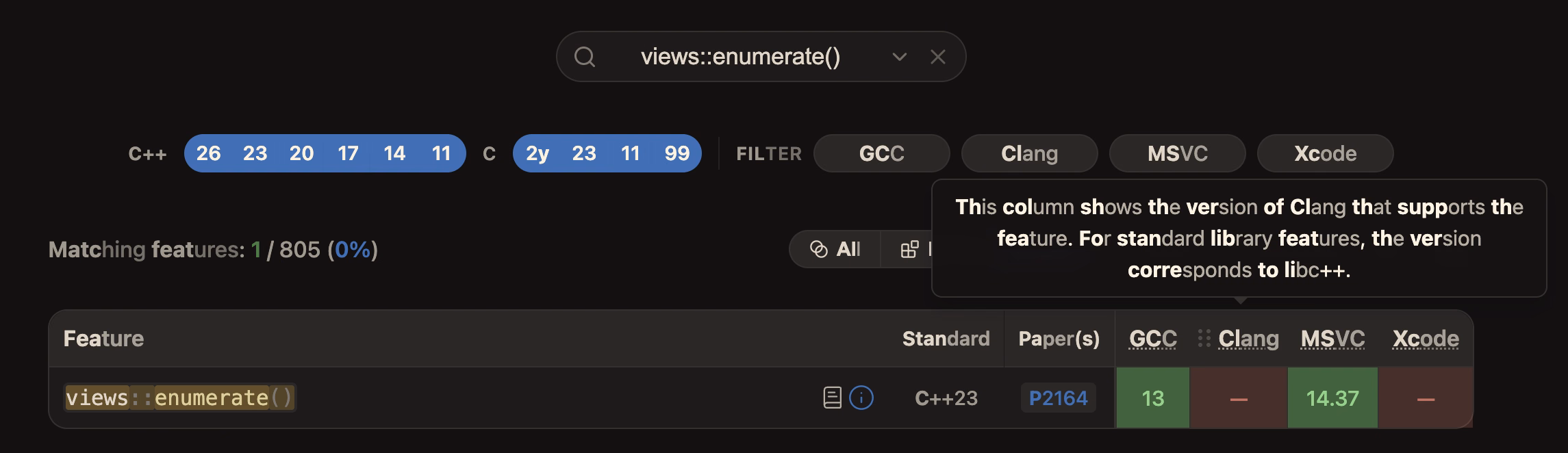Open the info circle icon for views::enumerate()
The width and height of the screenshot is (1568, 453).
coord(861,398)
